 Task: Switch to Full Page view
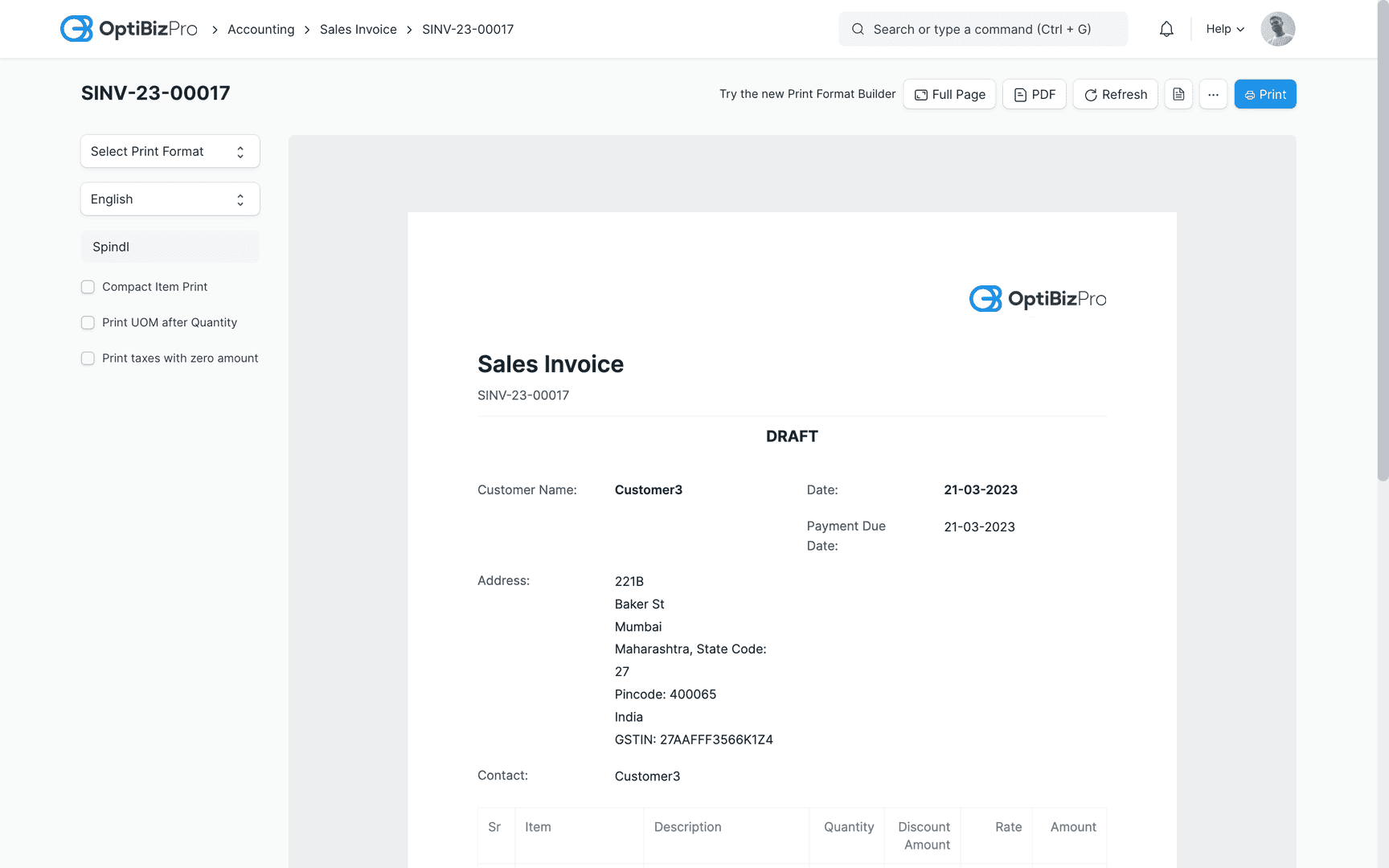coord(949,94)
